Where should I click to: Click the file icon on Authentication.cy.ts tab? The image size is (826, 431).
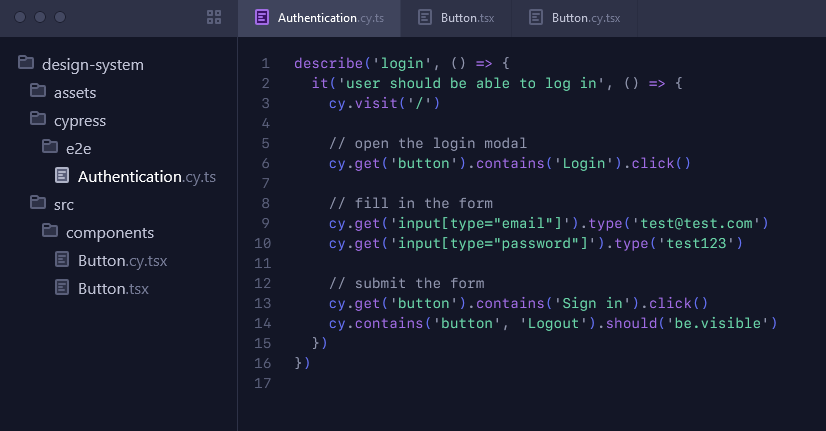tap(262, 17)
